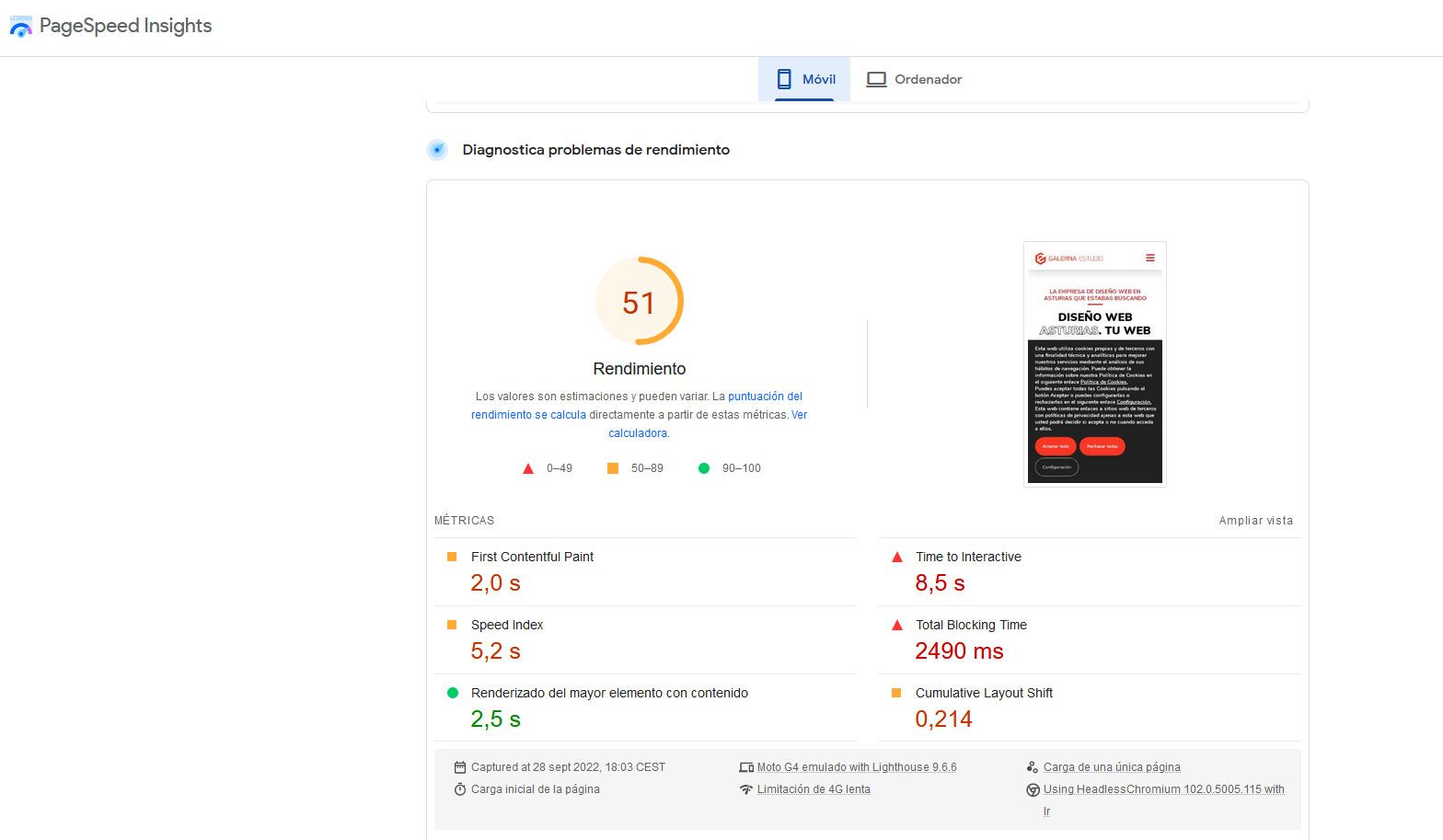The image size is (1443, 840).
Task: Open 'Limitación de 4G lenta' link
Action: 814,789
